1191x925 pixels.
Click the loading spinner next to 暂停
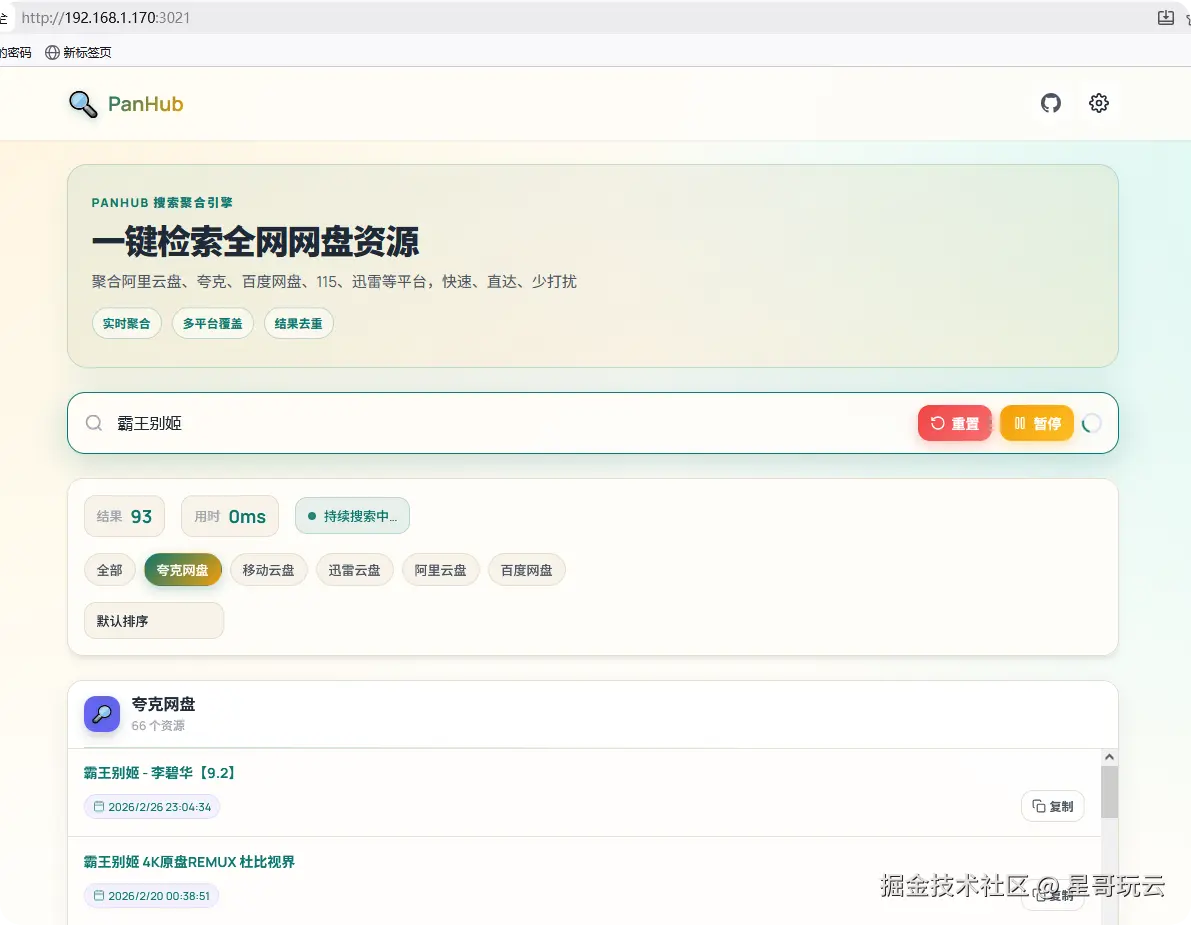[x=1091, y=423]
